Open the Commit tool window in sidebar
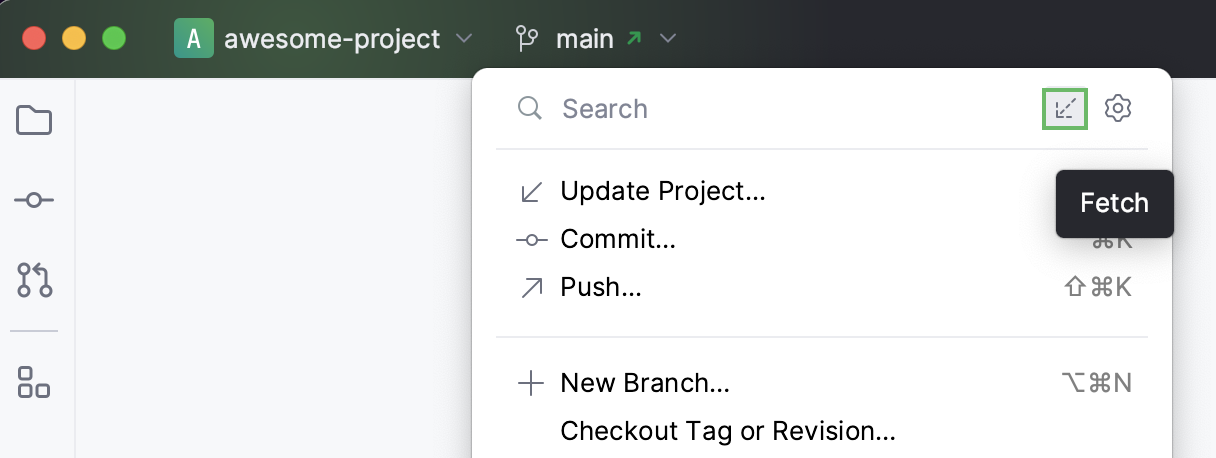 tap(34, 200)
